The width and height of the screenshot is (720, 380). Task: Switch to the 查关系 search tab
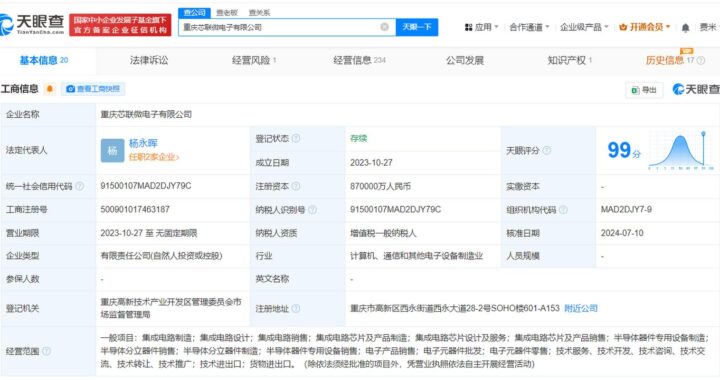click(x=259, y=13)
